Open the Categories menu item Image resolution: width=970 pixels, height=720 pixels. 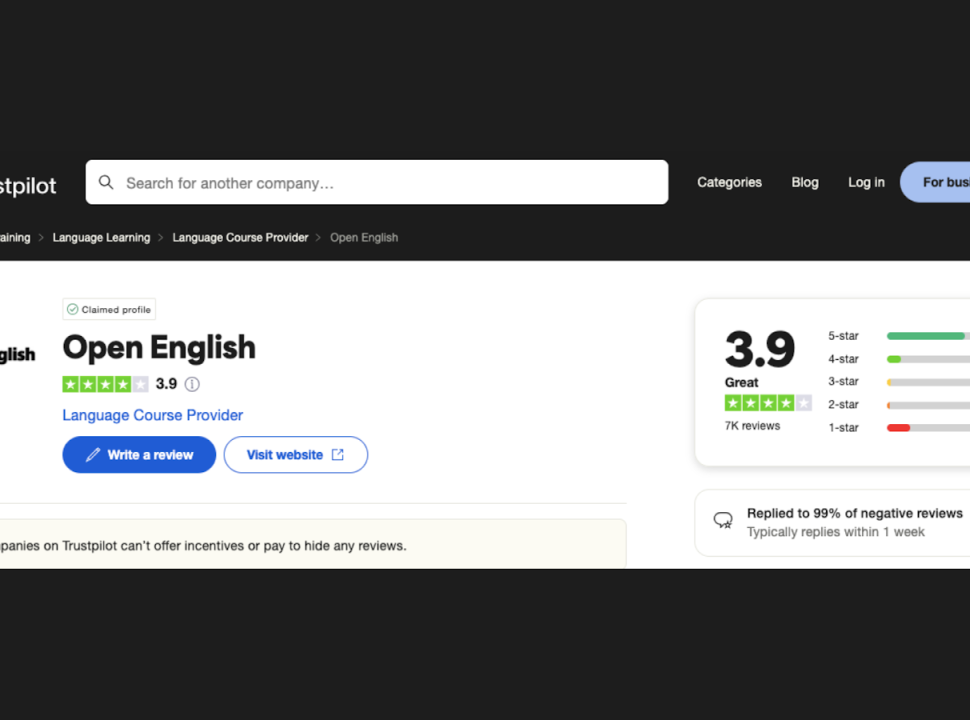coord(729,182)
